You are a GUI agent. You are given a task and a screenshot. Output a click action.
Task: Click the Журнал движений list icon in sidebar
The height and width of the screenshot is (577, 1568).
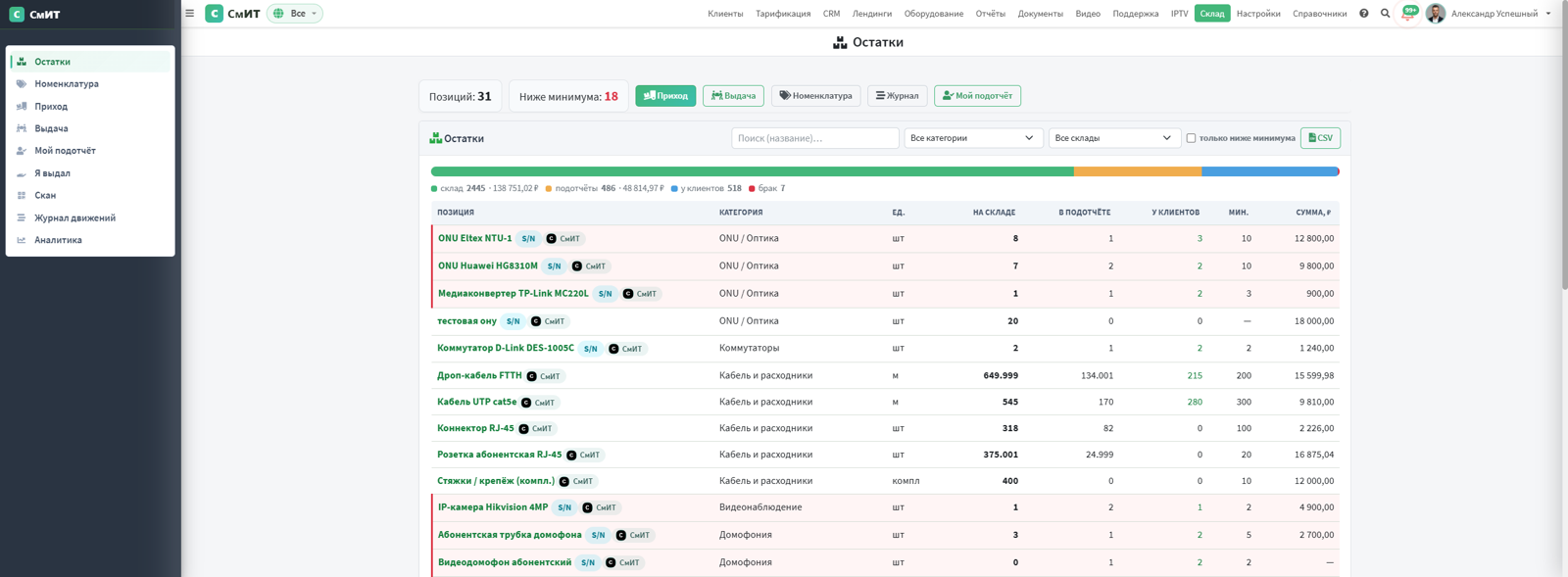(22, 218)
